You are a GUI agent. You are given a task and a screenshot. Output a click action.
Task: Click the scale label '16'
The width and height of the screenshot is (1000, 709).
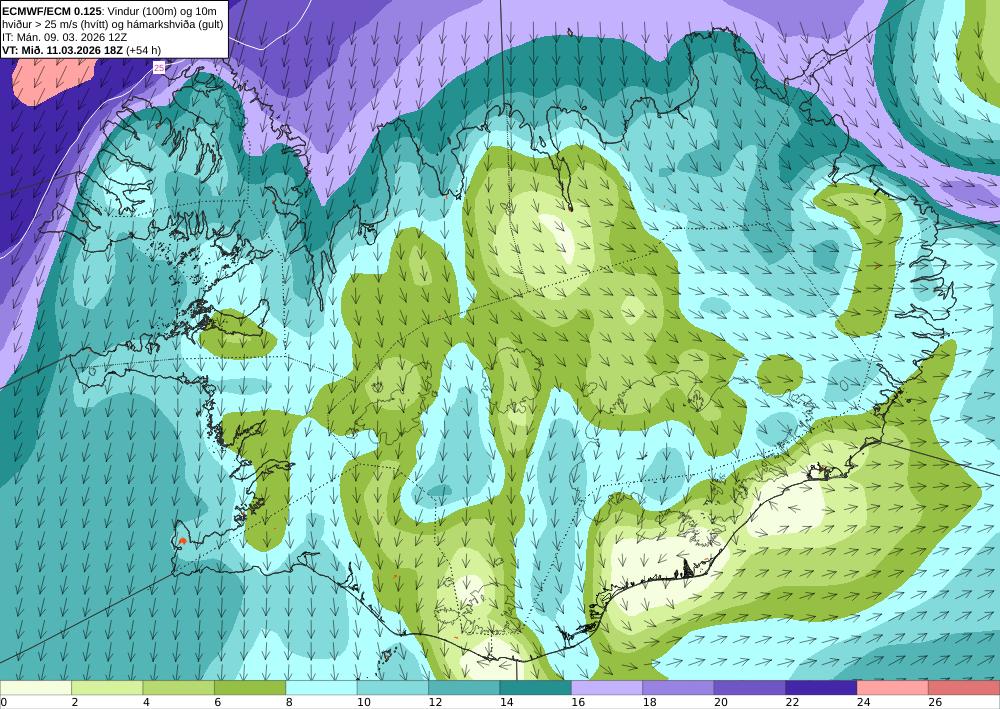pos(578,702)
